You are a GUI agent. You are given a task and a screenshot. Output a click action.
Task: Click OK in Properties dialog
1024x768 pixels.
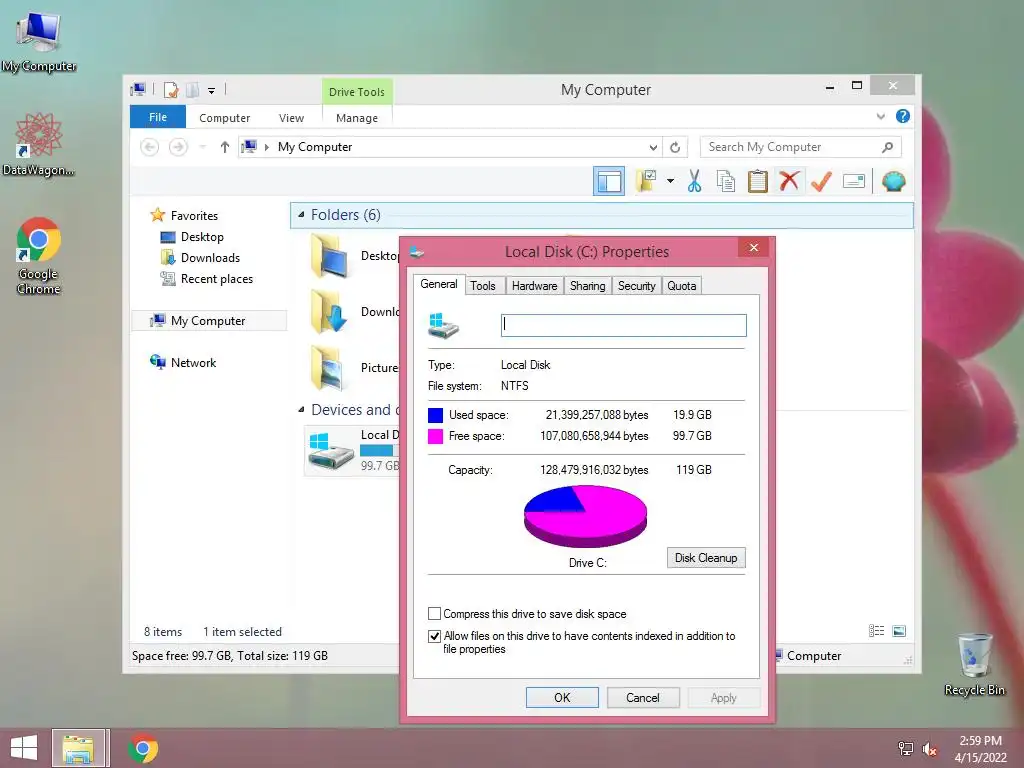[x=562, y=697]
